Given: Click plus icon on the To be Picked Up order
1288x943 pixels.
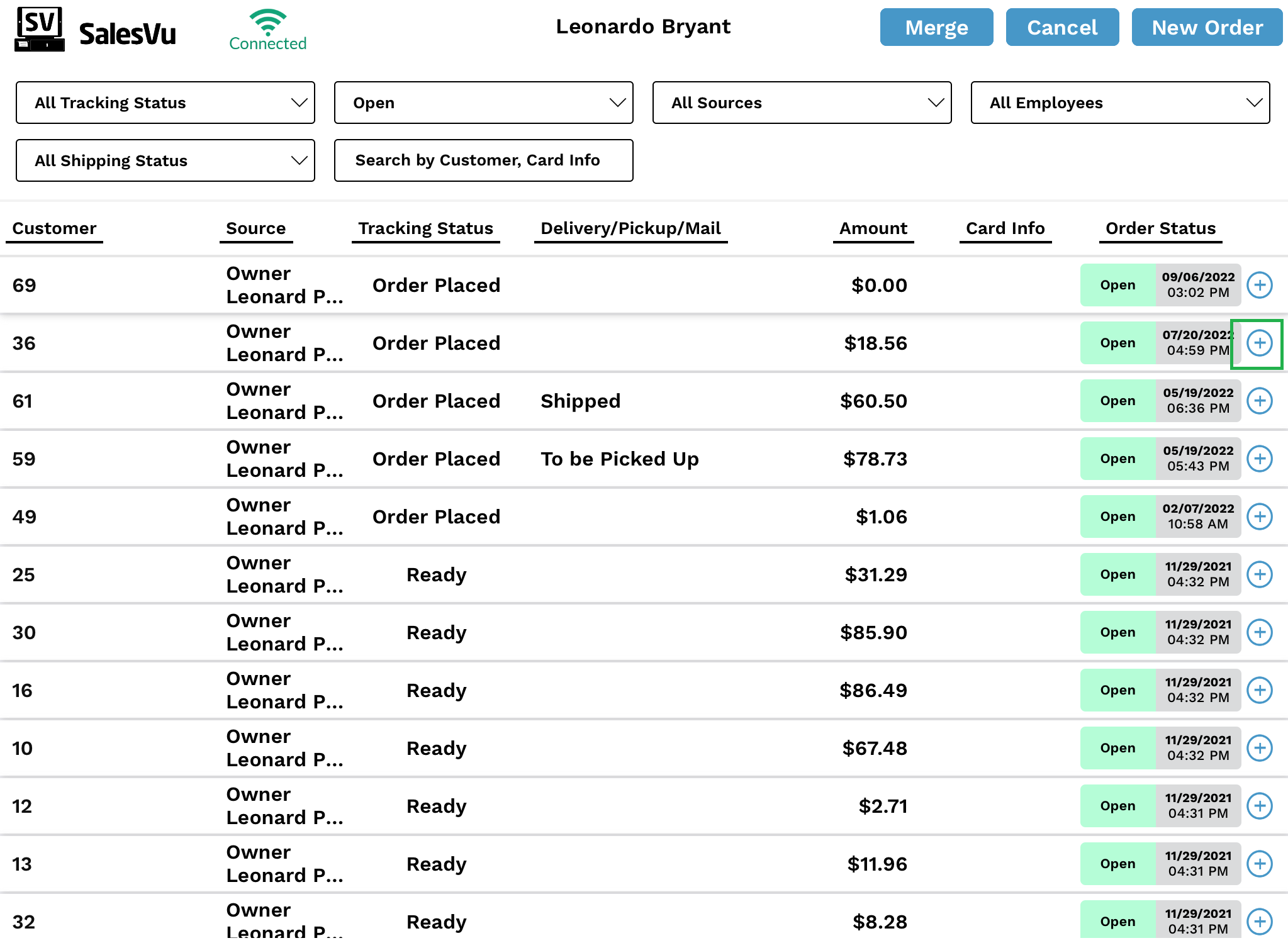Looking at the screenshot, I should tap(1260, 459).
